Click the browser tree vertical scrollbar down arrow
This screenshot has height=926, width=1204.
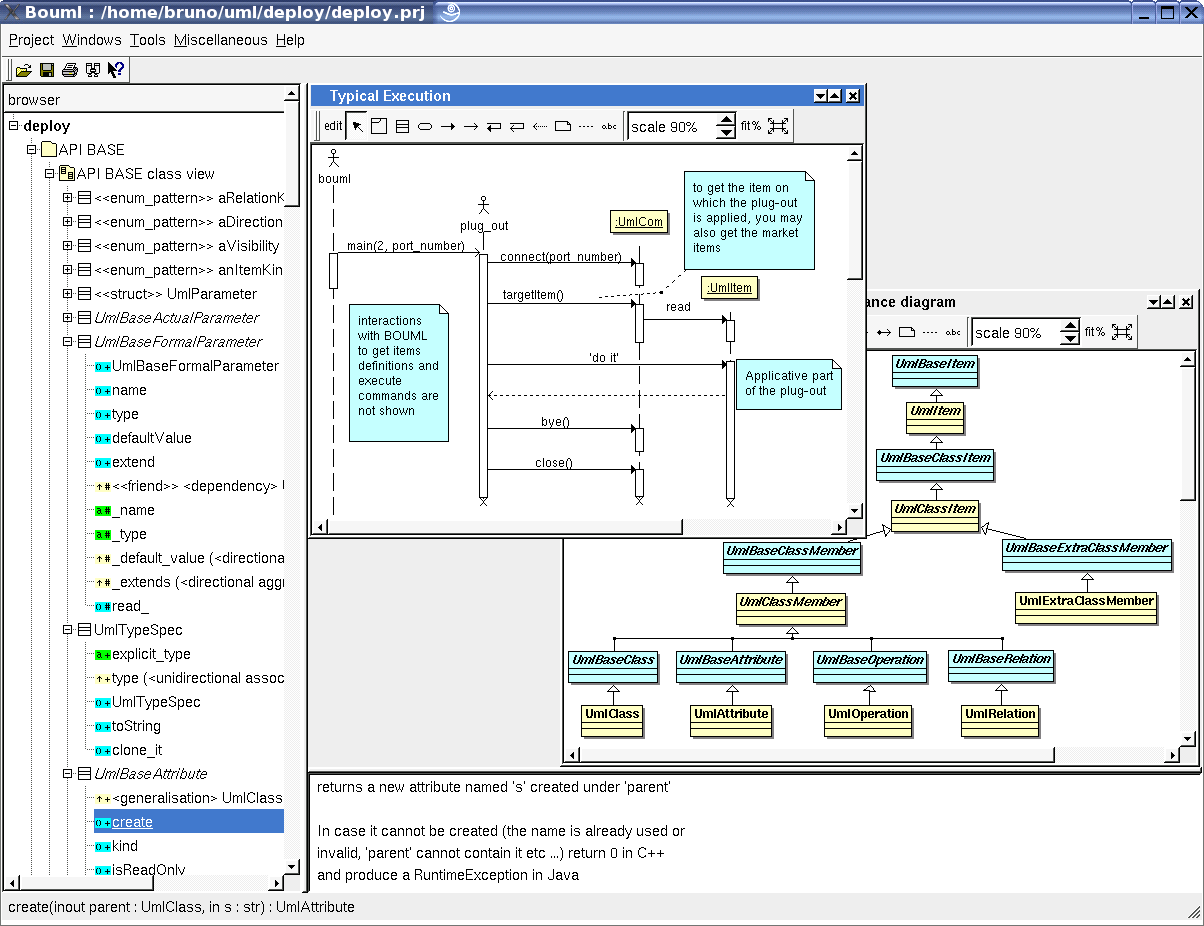[291, 867]
